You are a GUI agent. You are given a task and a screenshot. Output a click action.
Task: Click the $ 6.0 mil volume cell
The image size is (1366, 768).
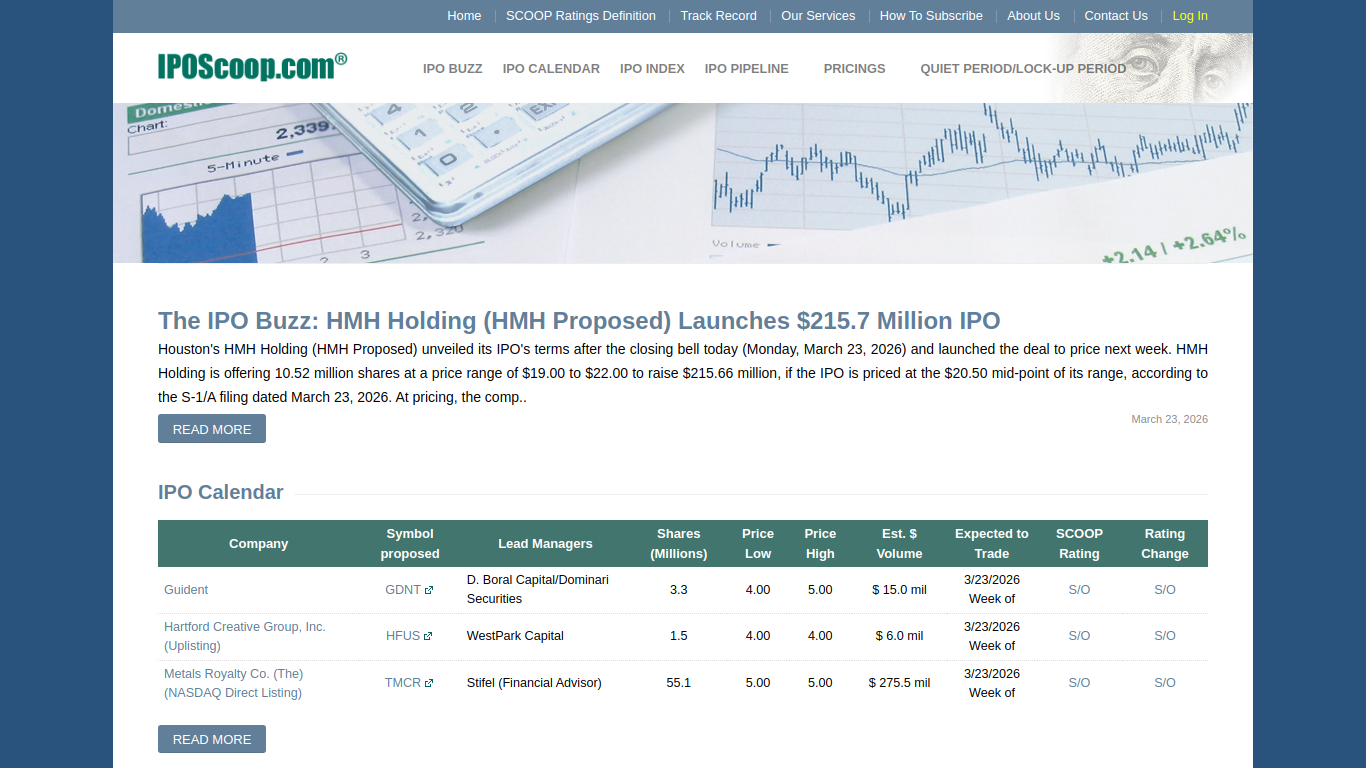tap(899, 636)
